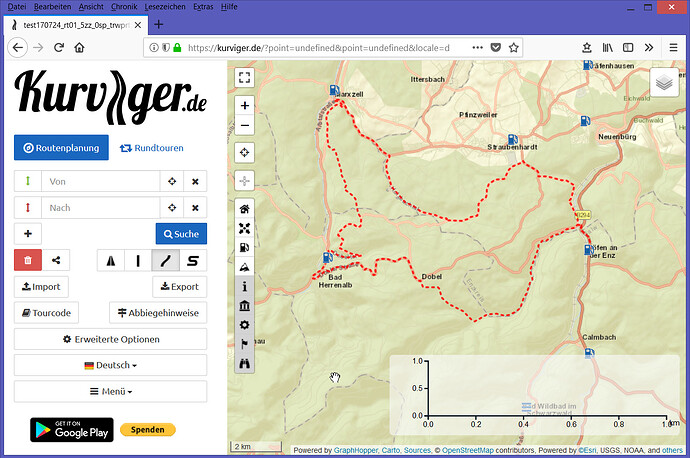
Task: Click the binoculars icon in map toolbar
Action: pyautogui.click(x=244, y=363)
